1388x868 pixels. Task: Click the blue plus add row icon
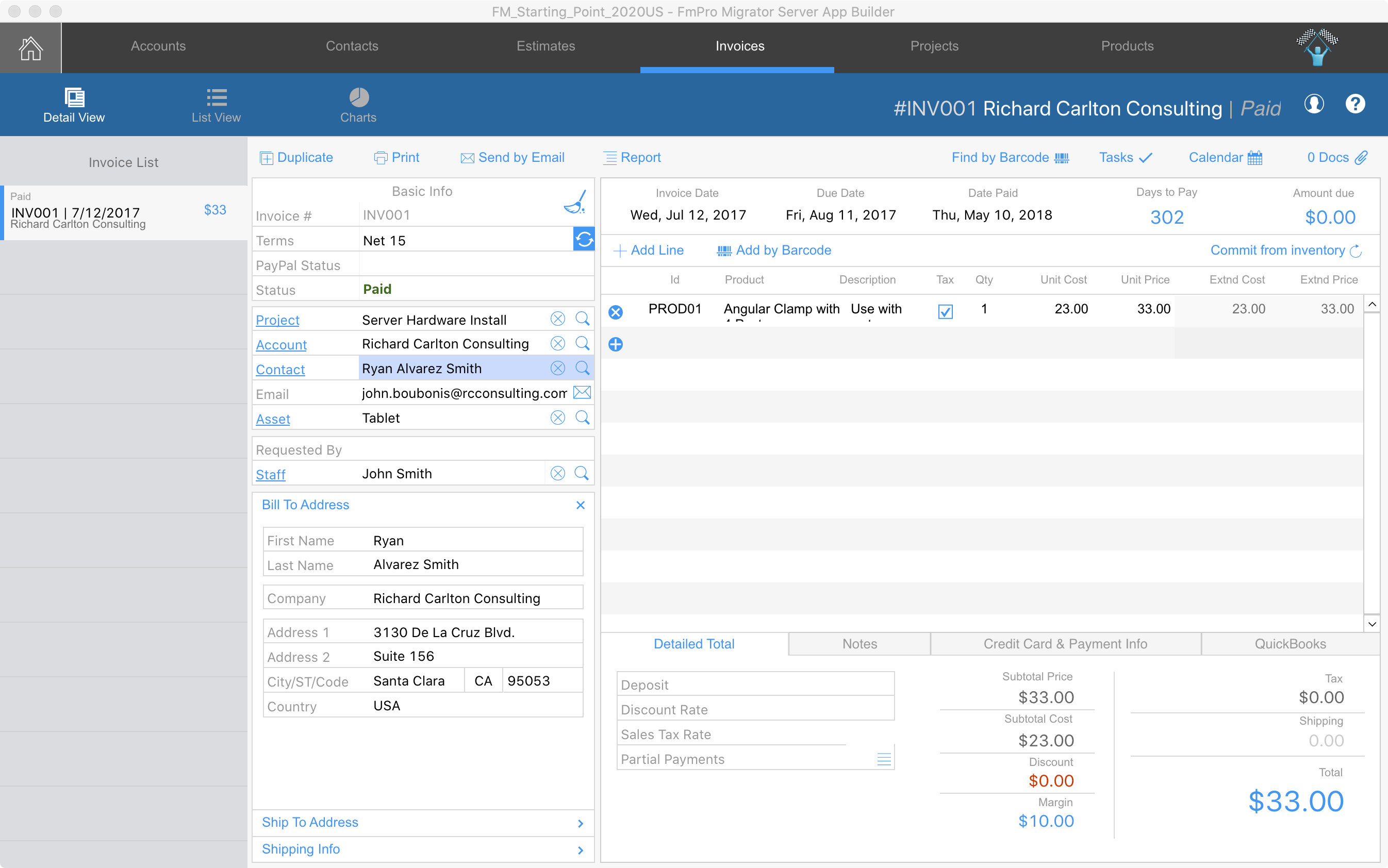click(x=616, y=344)
